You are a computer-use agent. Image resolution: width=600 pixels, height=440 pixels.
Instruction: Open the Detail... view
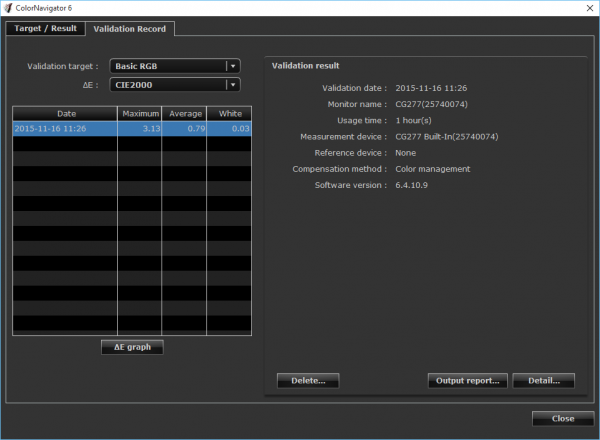[544, 381]
